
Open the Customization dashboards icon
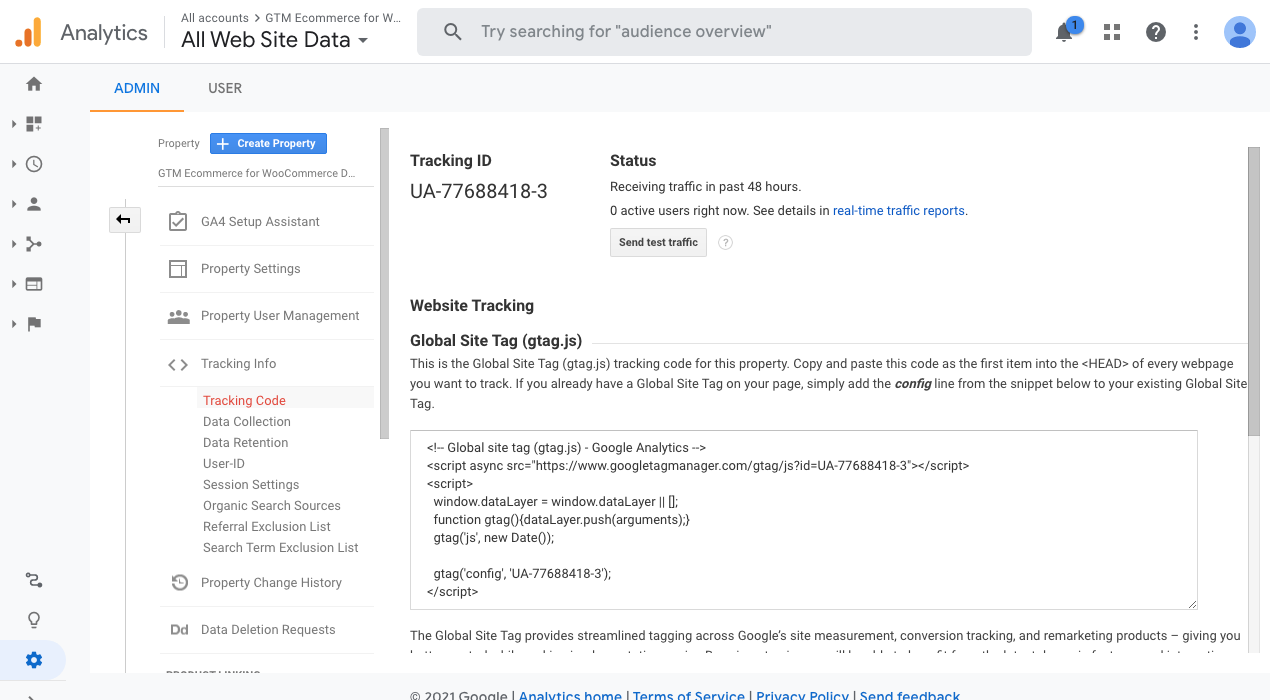coord(34,124)
